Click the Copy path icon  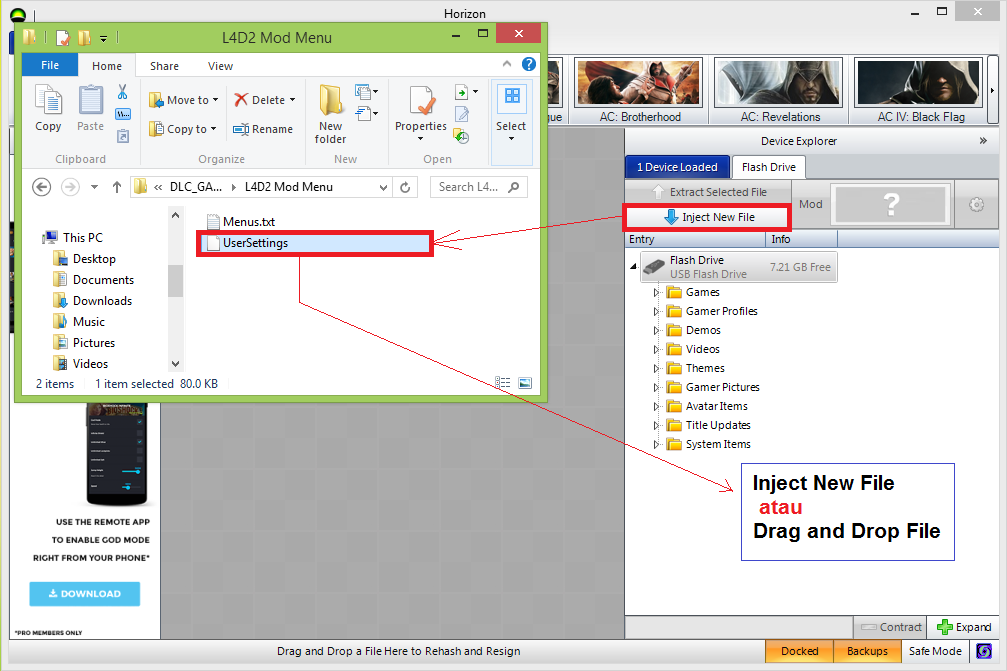[x=123, y=114]
